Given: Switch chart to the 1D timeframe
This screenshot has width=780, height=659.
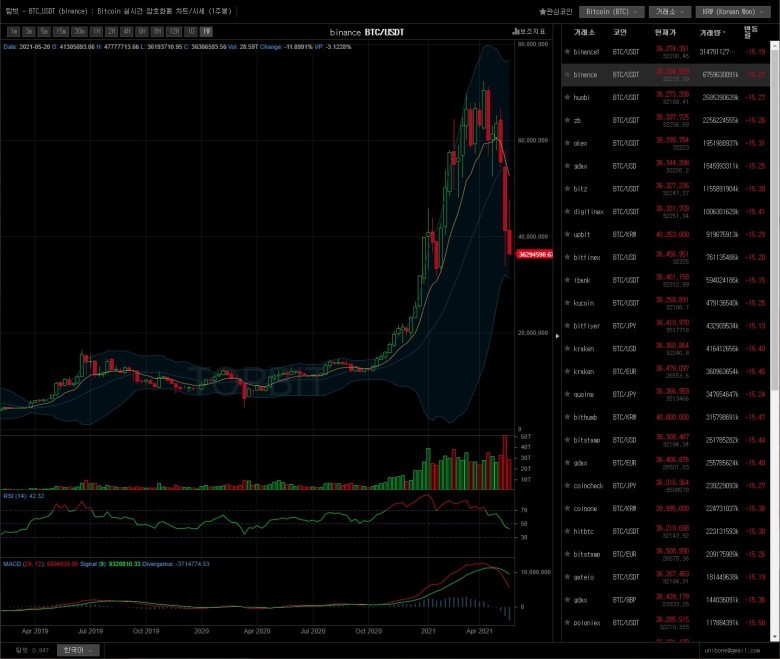Looking at the screenshot, I should [191, 31].
